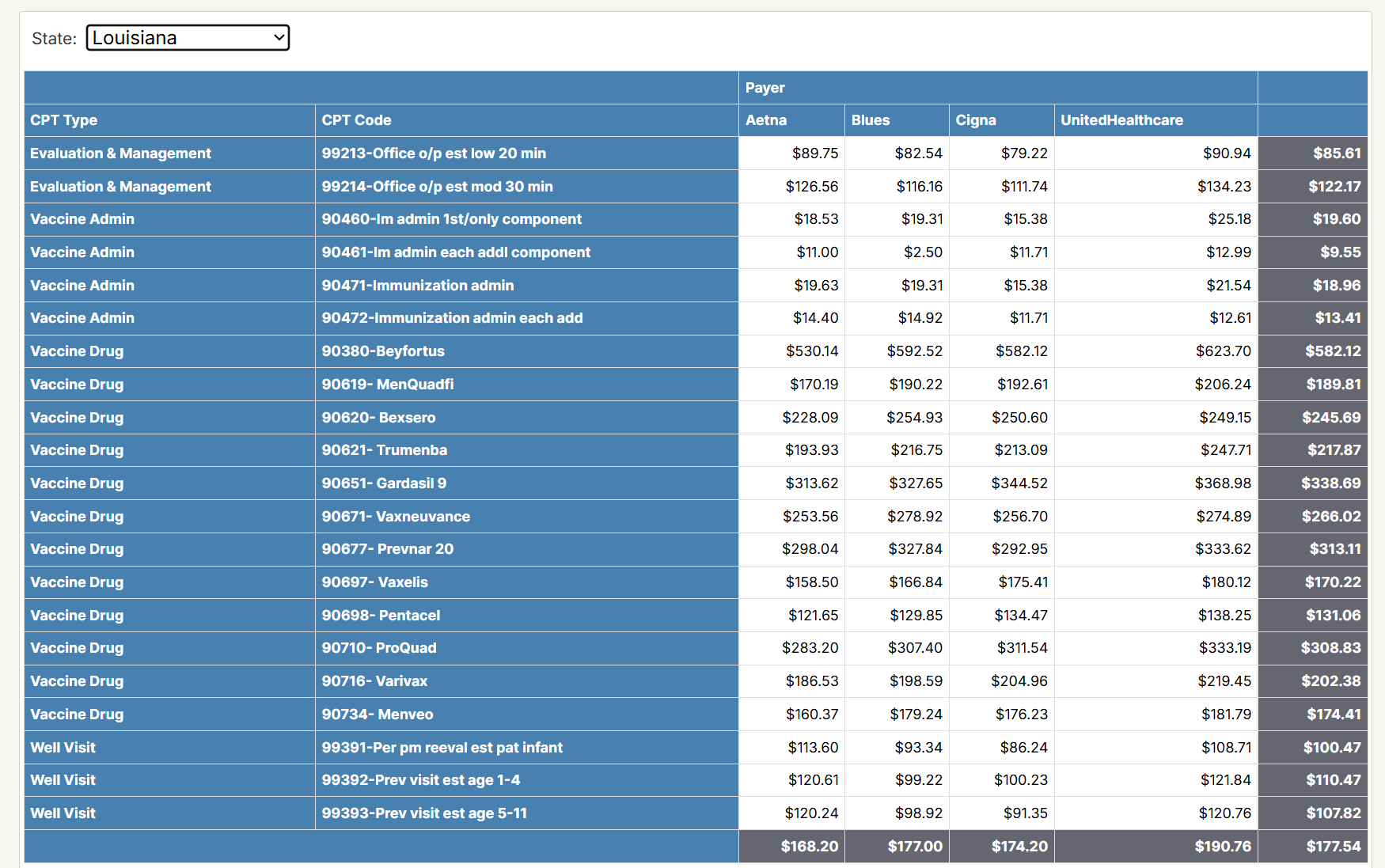This screenshot has height=868, width=1385.
Task: Select the UnitedHealthcare column header
Action: (1156, 120)
